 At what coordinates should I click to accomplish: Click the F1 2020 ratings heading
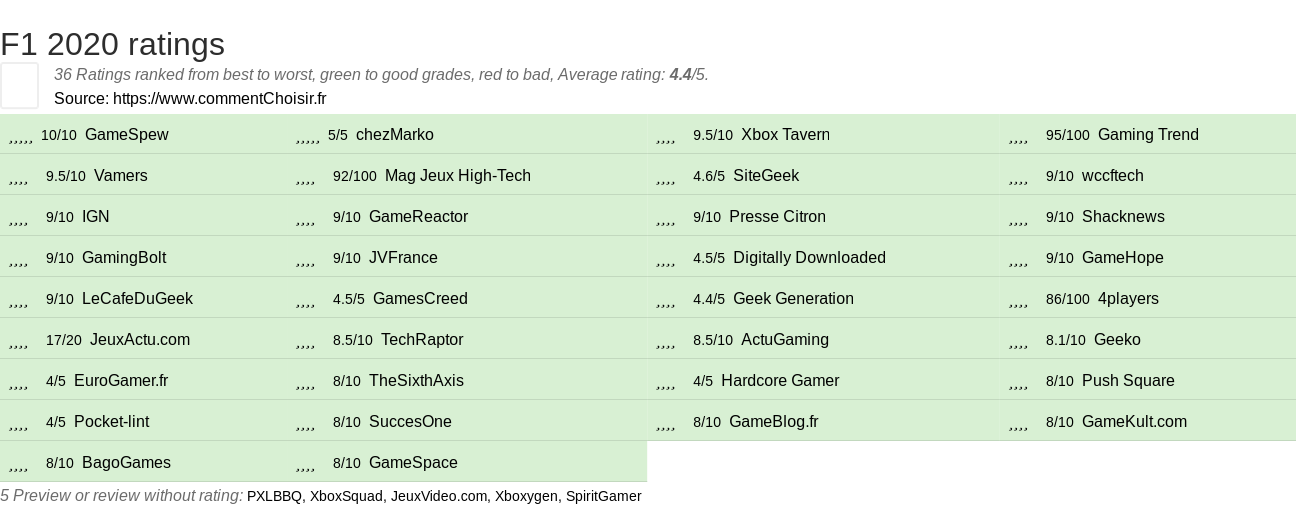coord(112,44)
